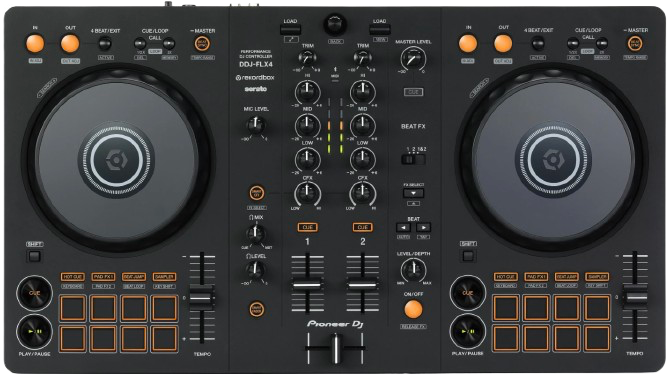
Task: Select HOT CUE pad mode on left deck
Action: click(73, 277)
